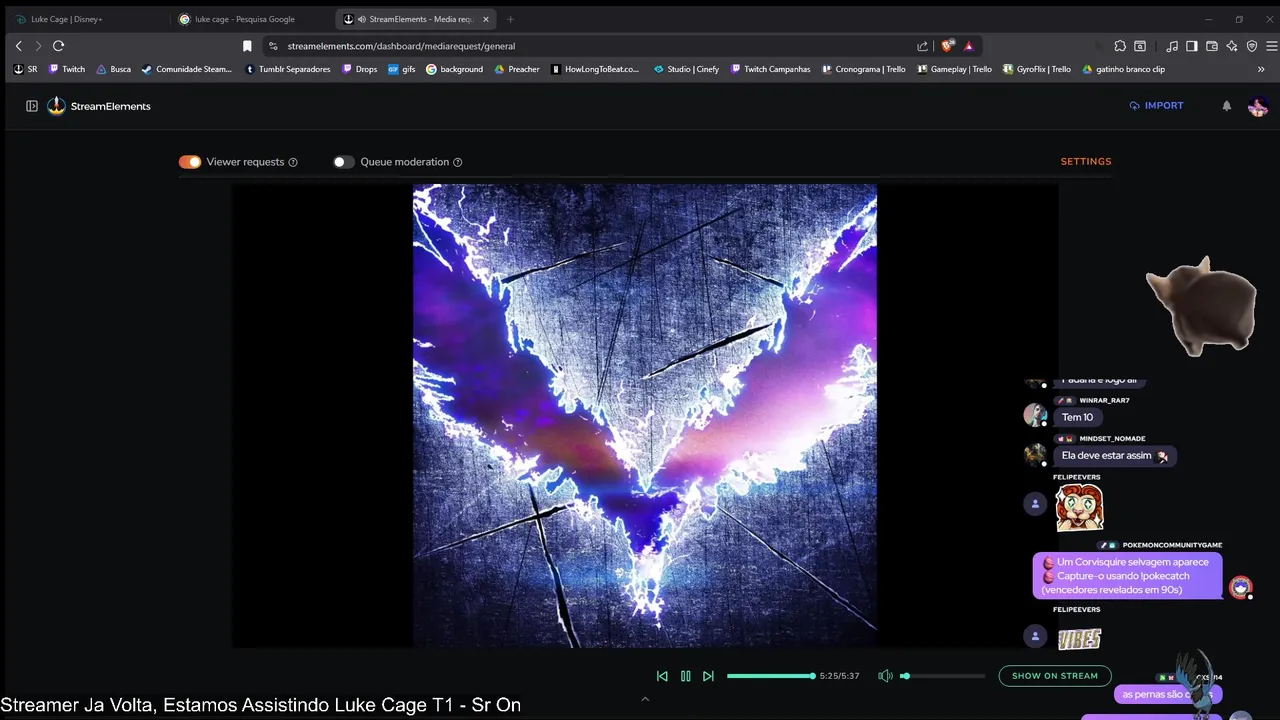Click the SHOW ON STREAM button

click(x=1055, y=676)
